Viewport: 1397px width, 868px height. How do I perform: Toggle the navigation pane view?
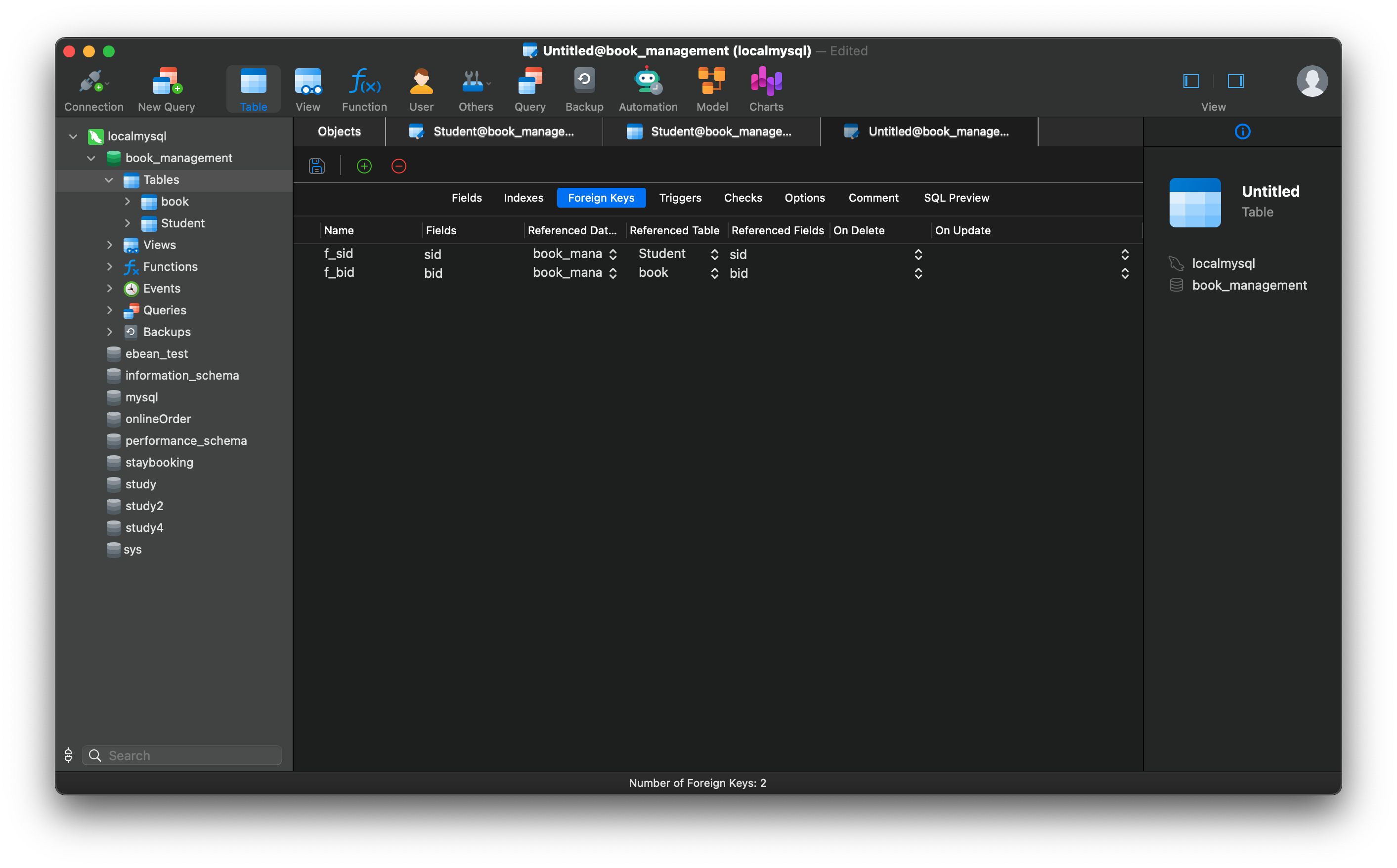tap(1190, 81)
